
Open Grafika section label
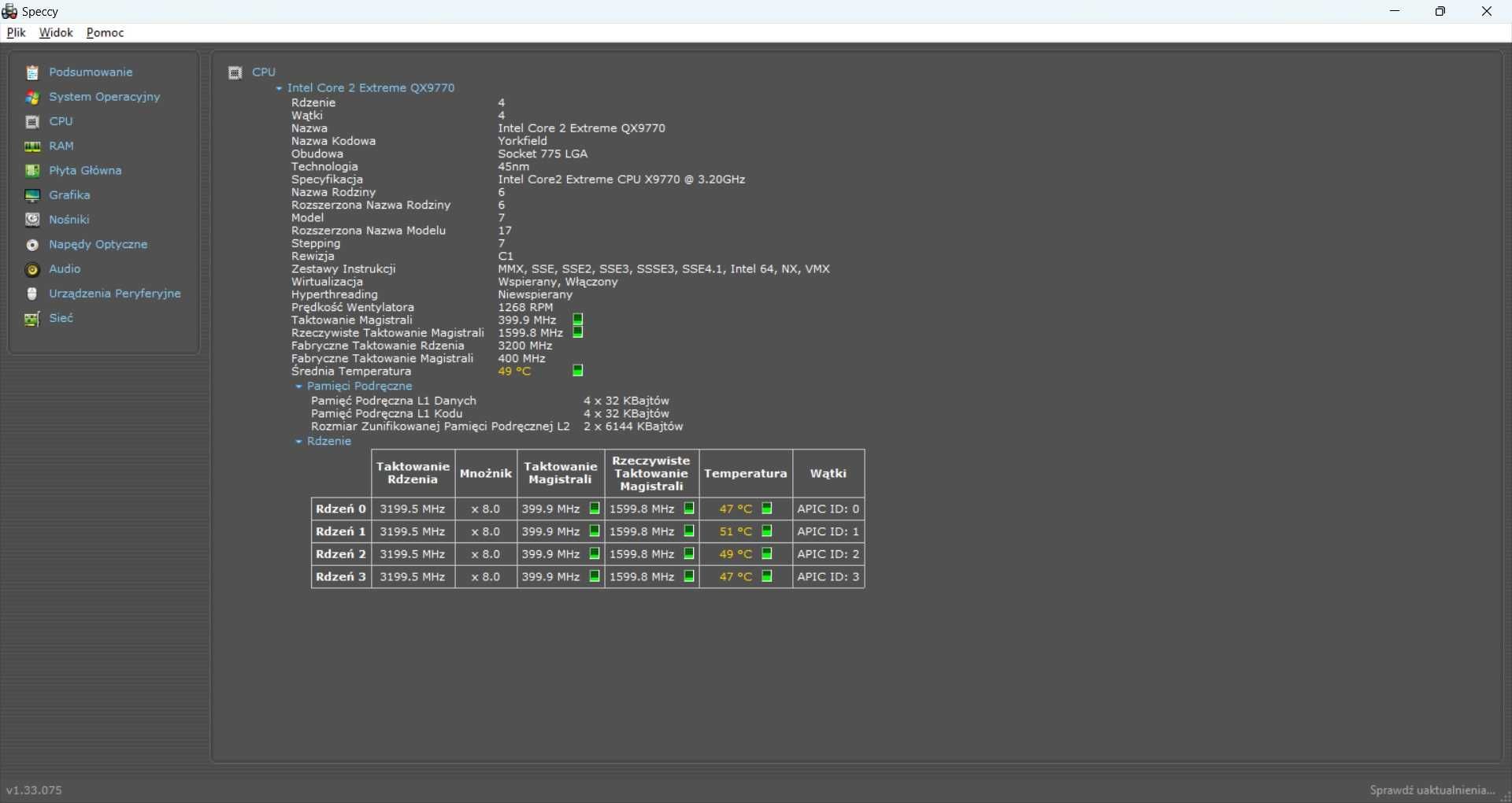[x=69, y=194]
